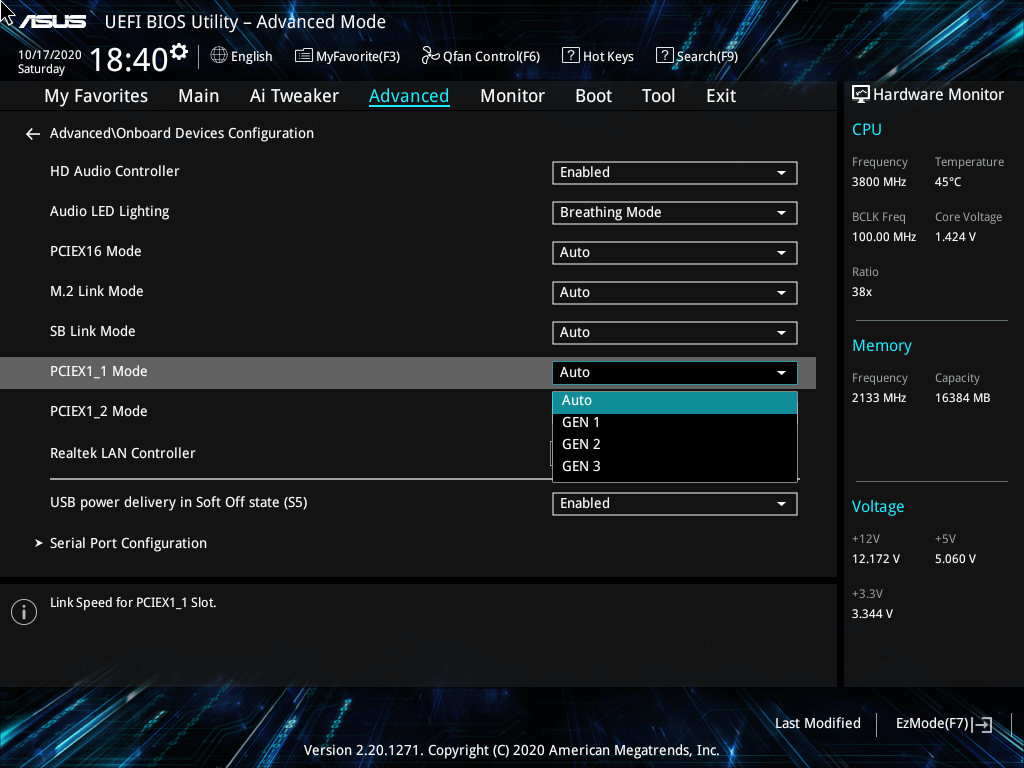The image size is (1024, 768).
Task: Open the Tool tab
Action: pos(658,96)
